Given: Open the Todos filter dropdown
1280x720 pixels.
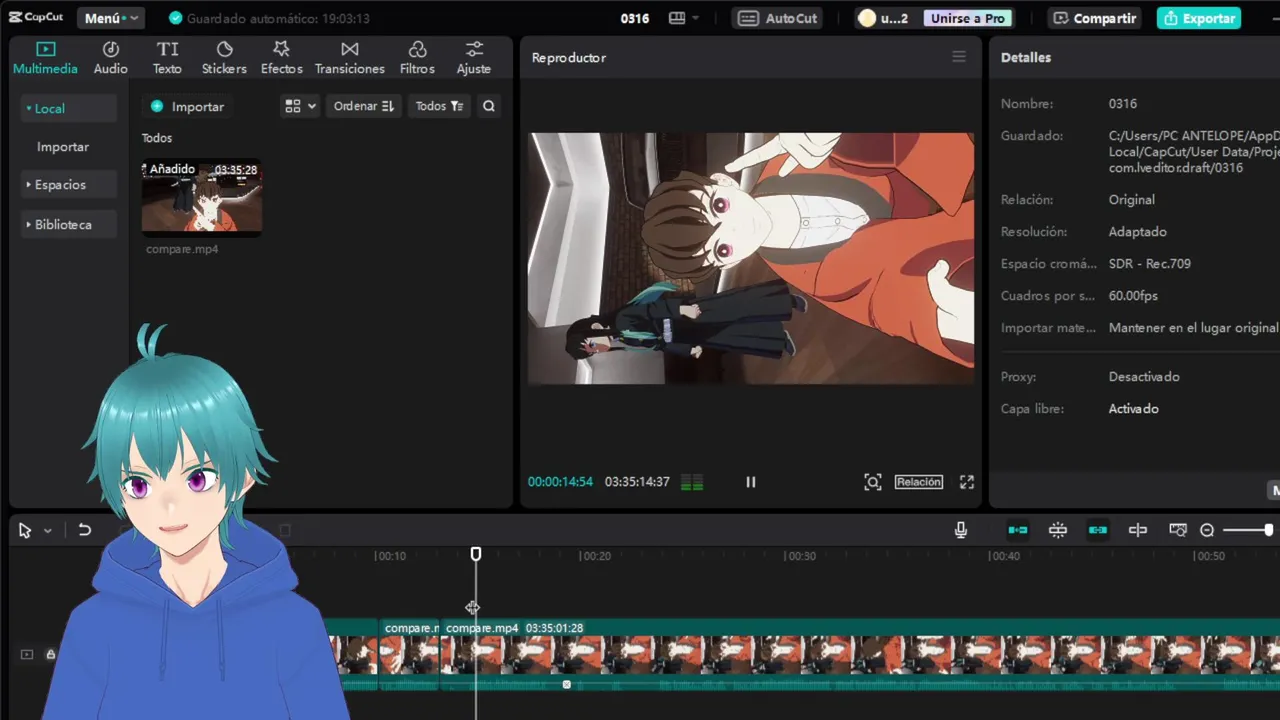Looking at the screenshot, I should 439,106.
